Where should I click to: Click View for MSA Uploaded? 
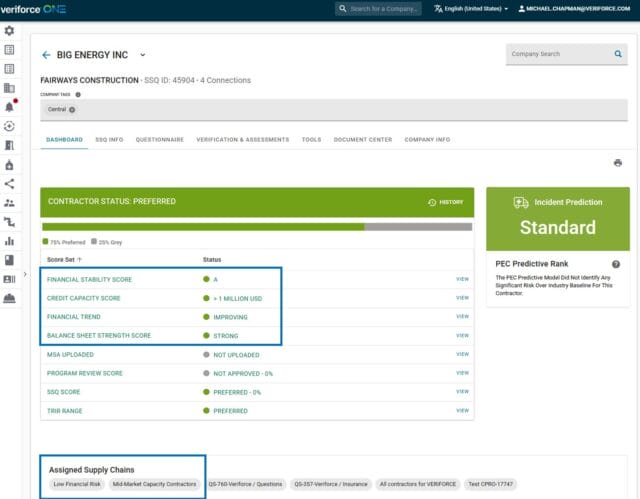462,354
